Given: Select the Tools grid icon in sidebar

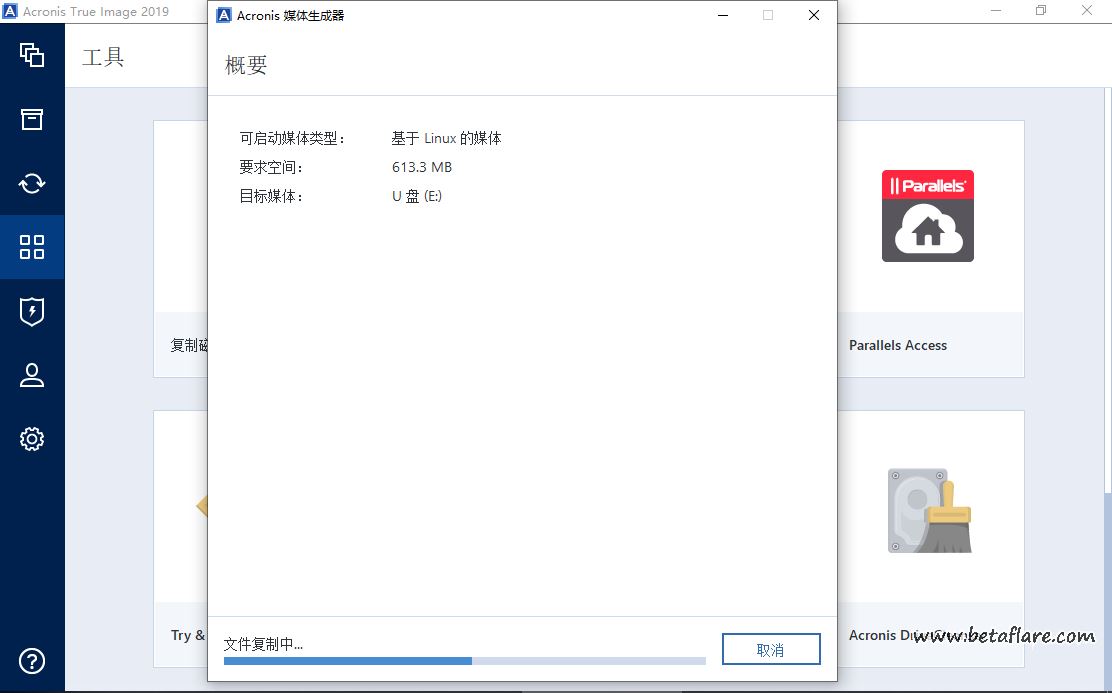Looking at the screenshot, I should coord(32,247).
